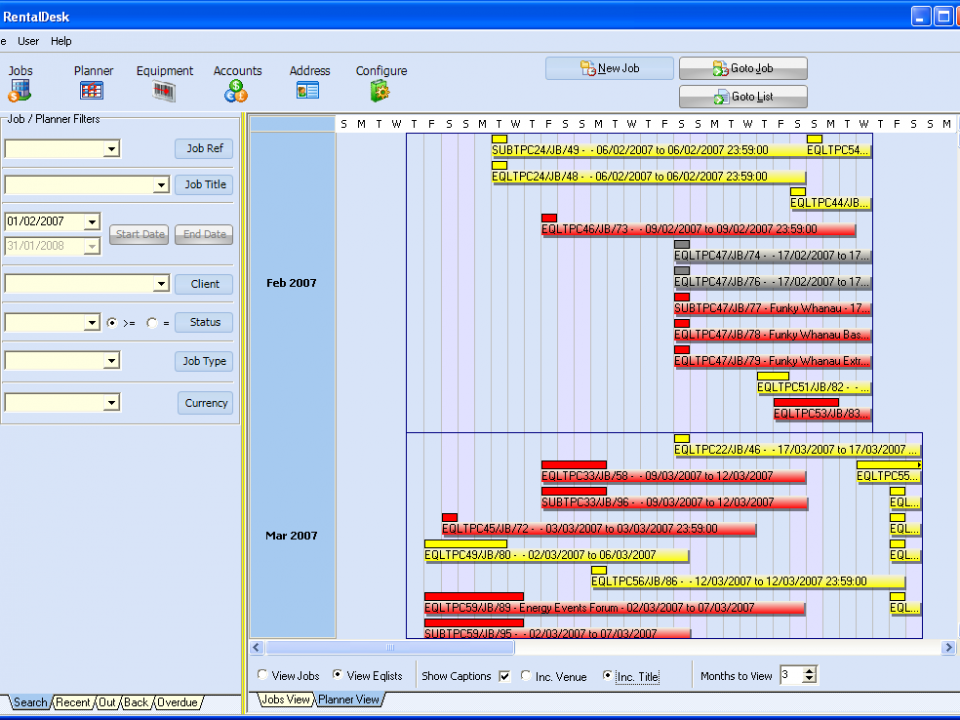960x720 pixels.
Task: Click the New Job button
Action: point(609,68)
